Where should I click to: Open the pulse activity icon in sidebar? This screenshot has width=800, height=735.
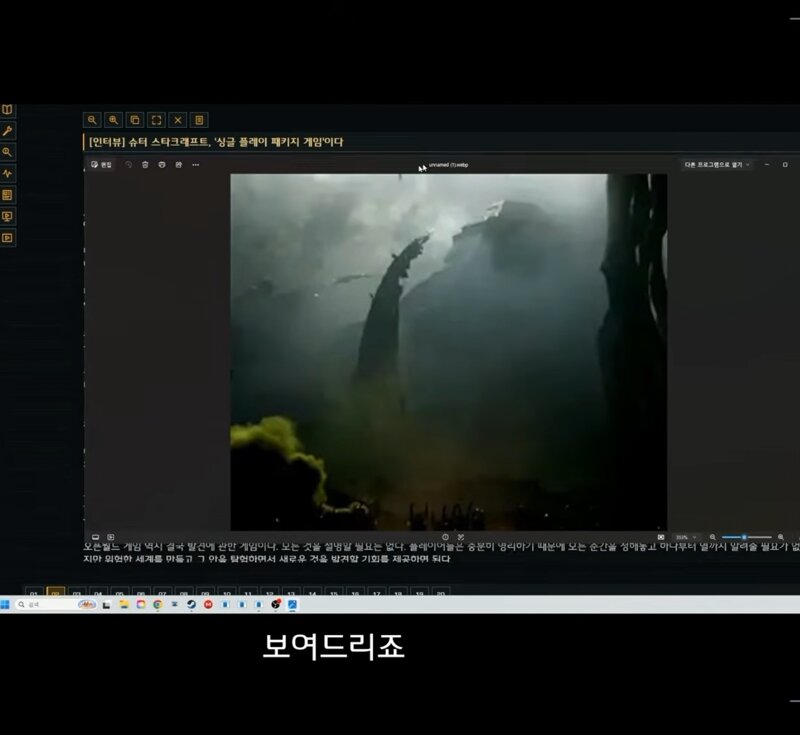[x=7, y=173]
